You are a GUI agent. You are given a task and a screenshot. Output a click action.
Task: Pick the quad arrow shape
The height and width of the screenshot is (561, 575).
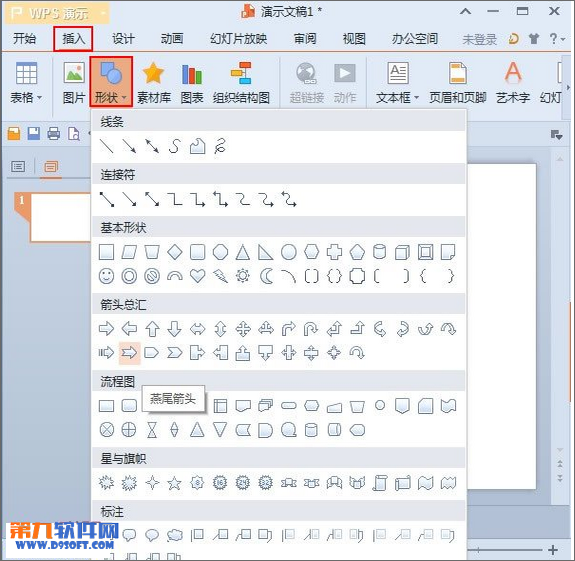tap(243, 329)
